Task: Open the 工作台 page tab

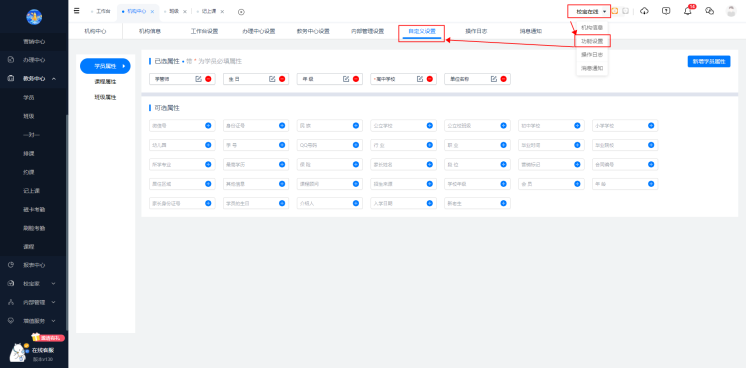Action: click(103, 11)
